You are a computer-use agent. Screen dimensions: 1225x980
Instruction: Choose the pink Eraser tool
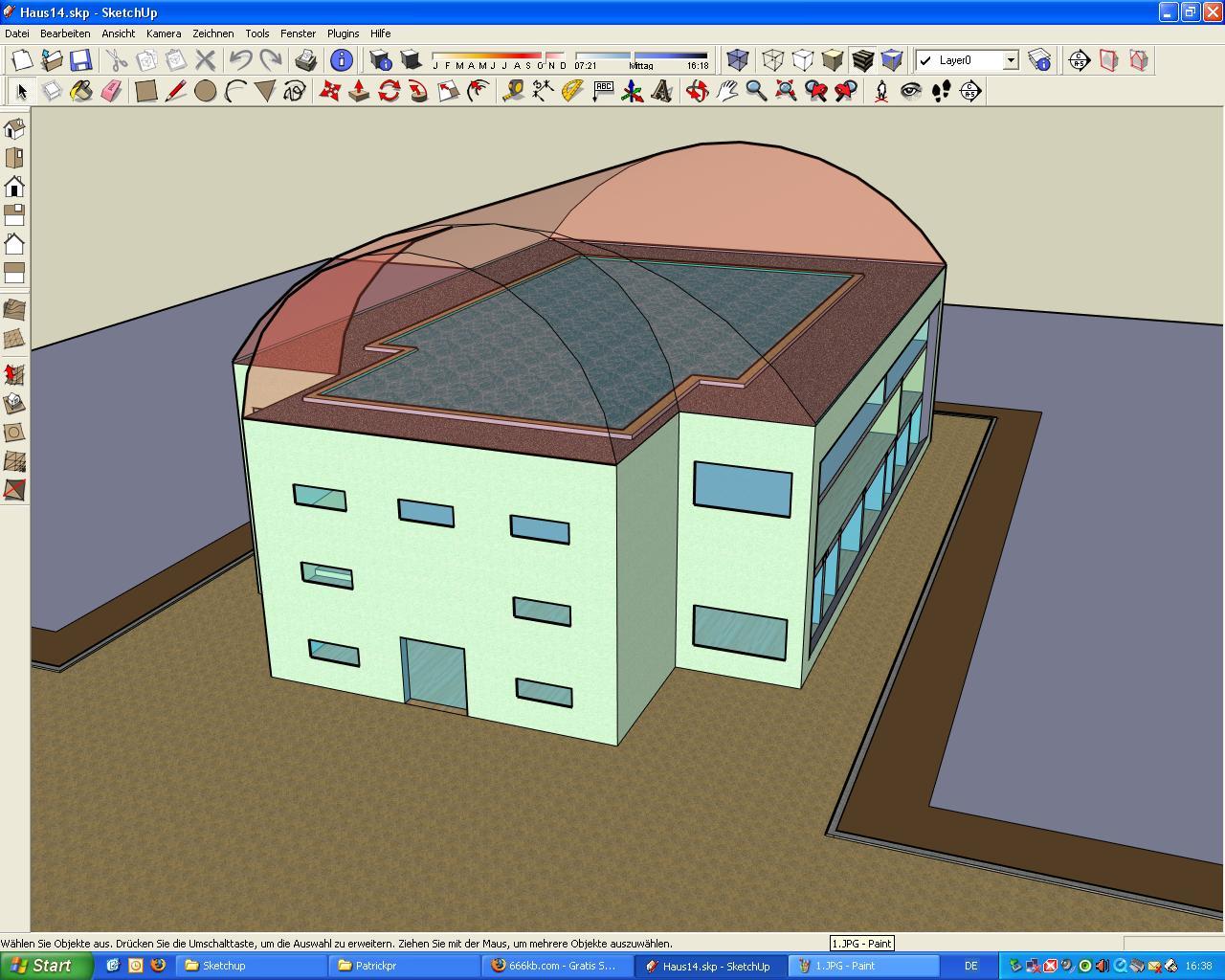(x=111, y=91)
